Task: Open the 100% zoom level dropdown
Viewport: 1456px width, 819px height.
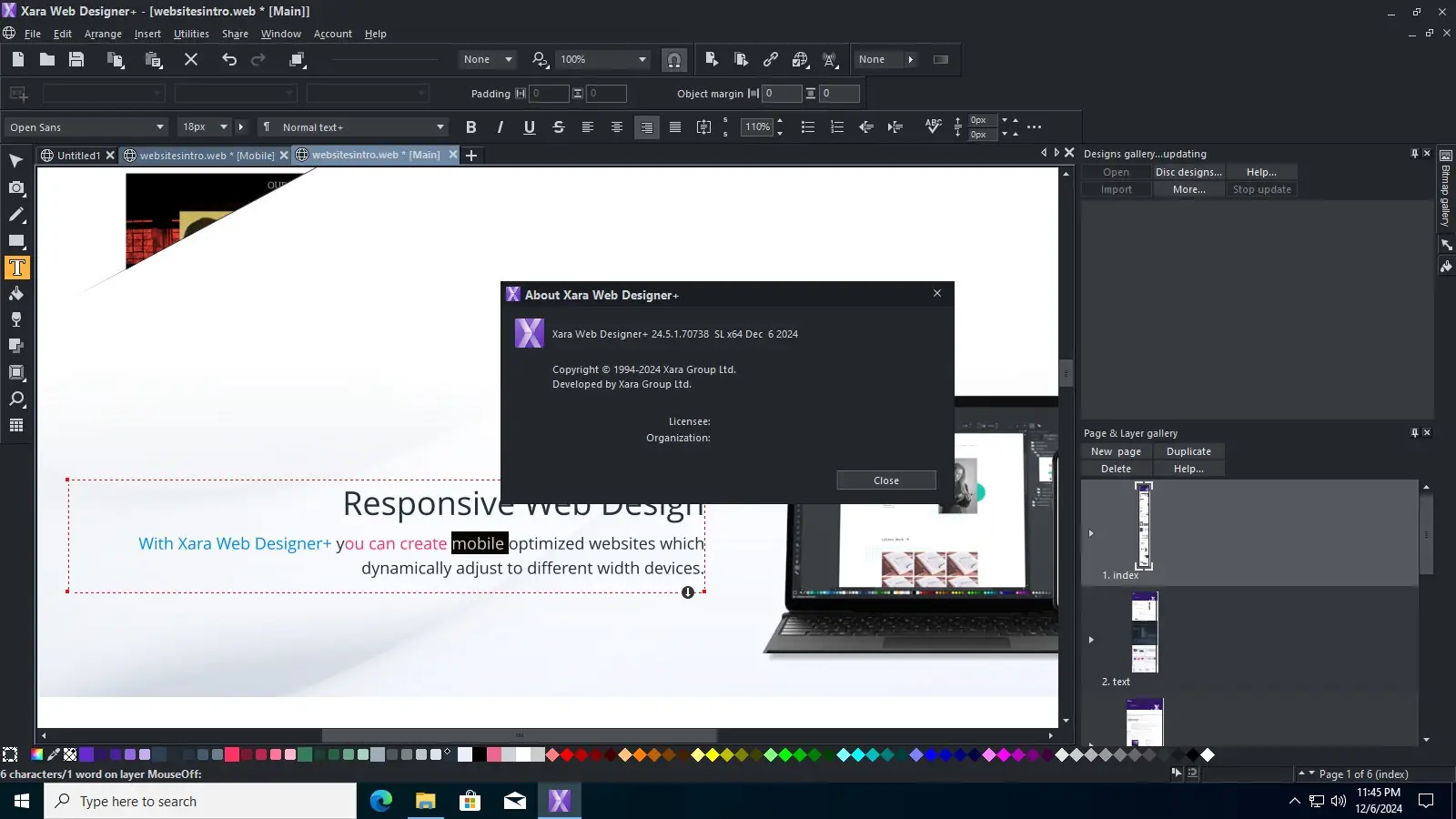Action: click(x=642, y=59)
